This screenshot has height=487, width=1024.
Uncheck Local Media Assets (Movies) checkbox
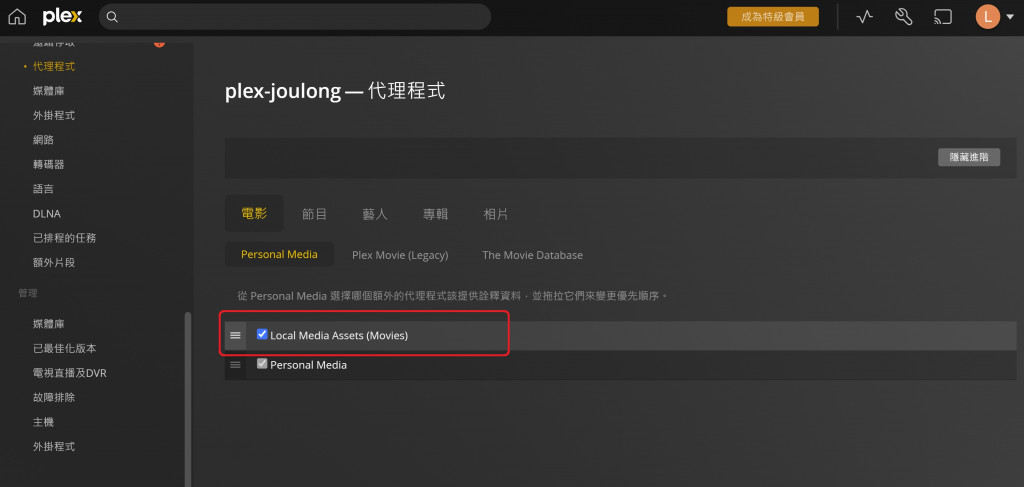(262, 334)
